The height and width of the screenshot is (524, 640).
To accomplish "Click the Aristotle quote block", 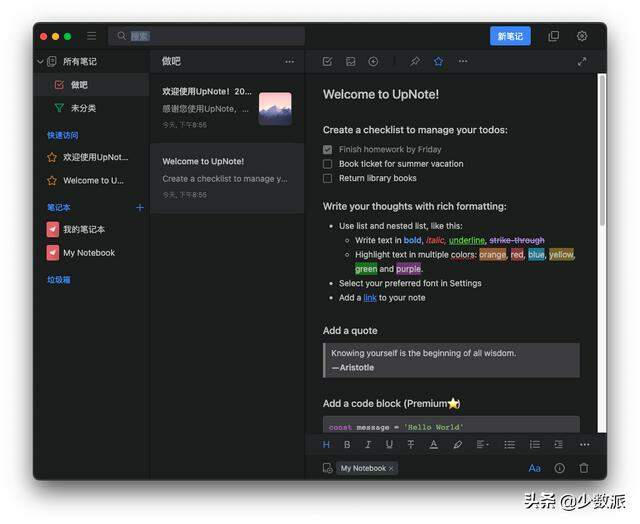I will click(451, 360).
